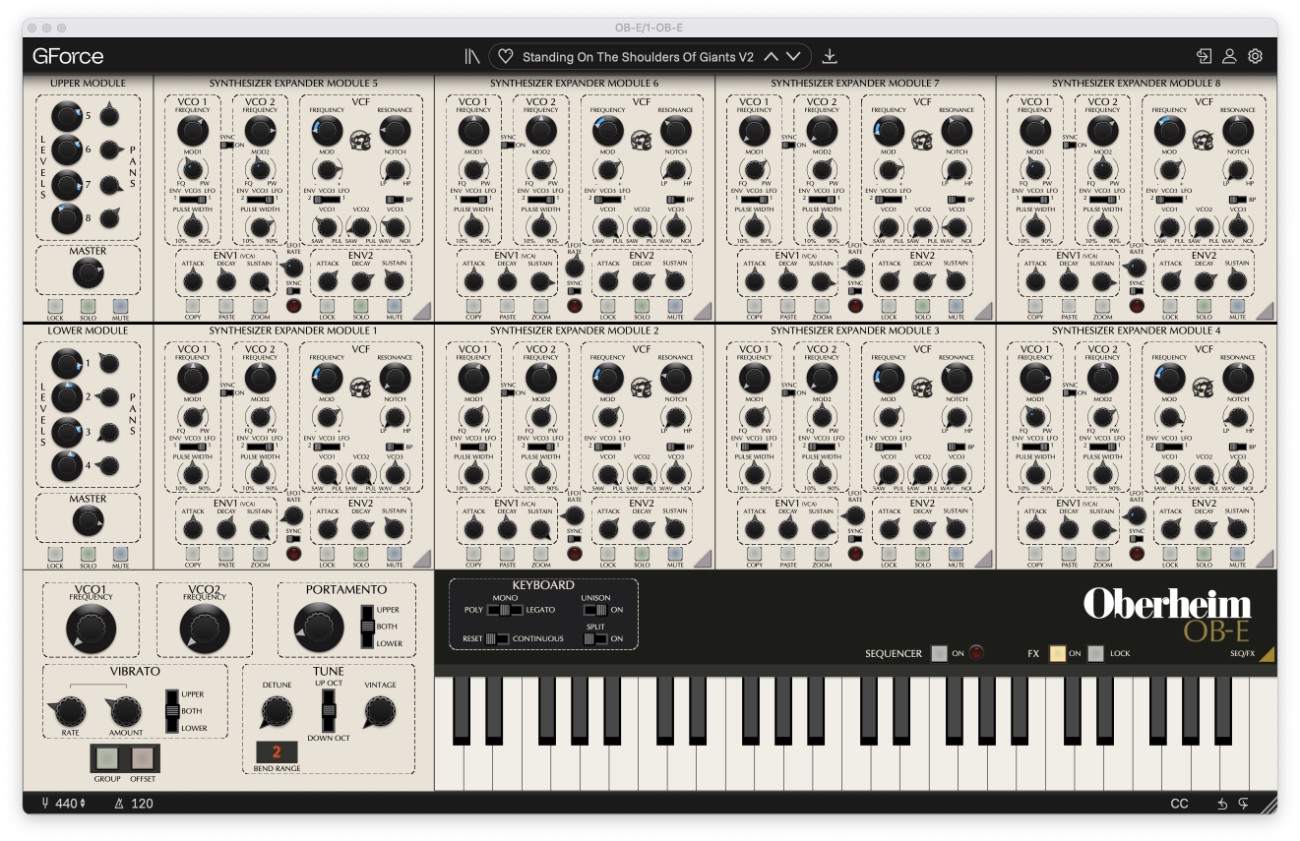Open the user account icon

[x=1230, y=57]
